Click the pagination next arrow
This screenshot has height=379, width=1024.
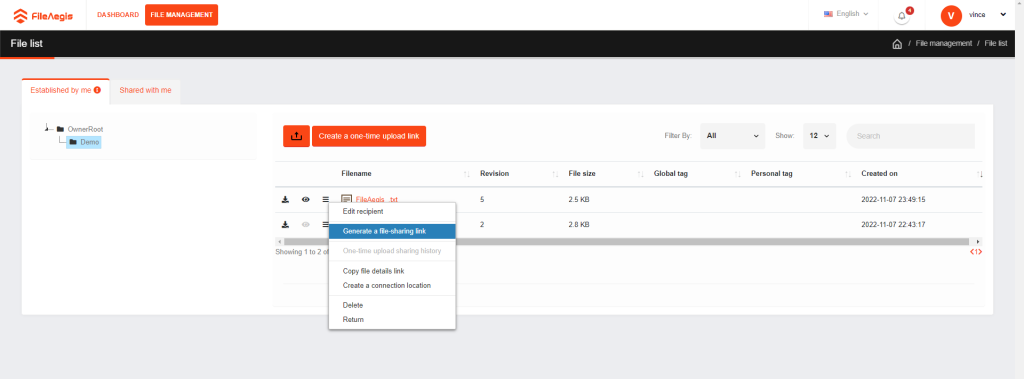click(981, 252)
